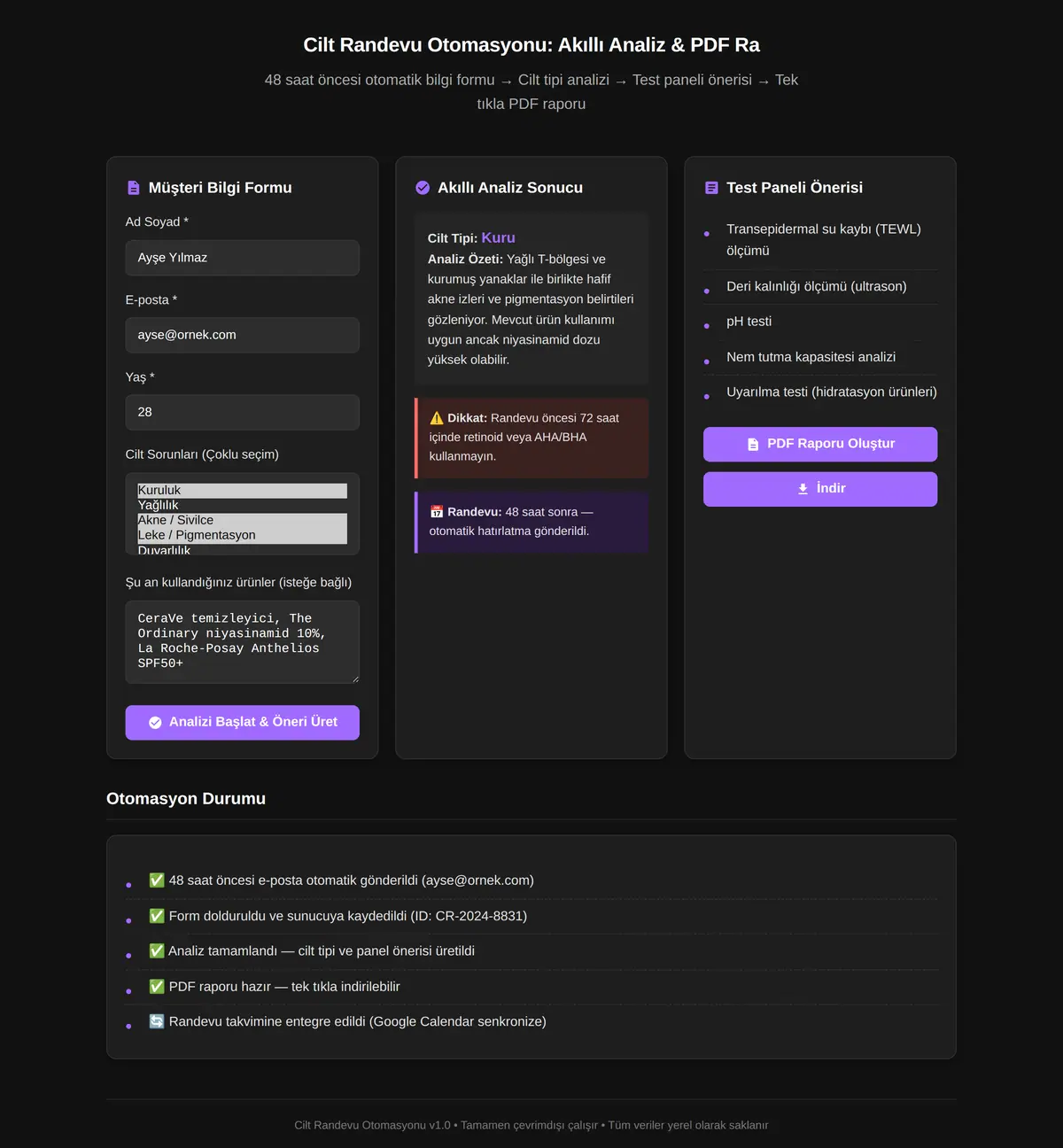Click the Kuru skin type value
1063x1148 pixels.
click(x=499, y=238)
